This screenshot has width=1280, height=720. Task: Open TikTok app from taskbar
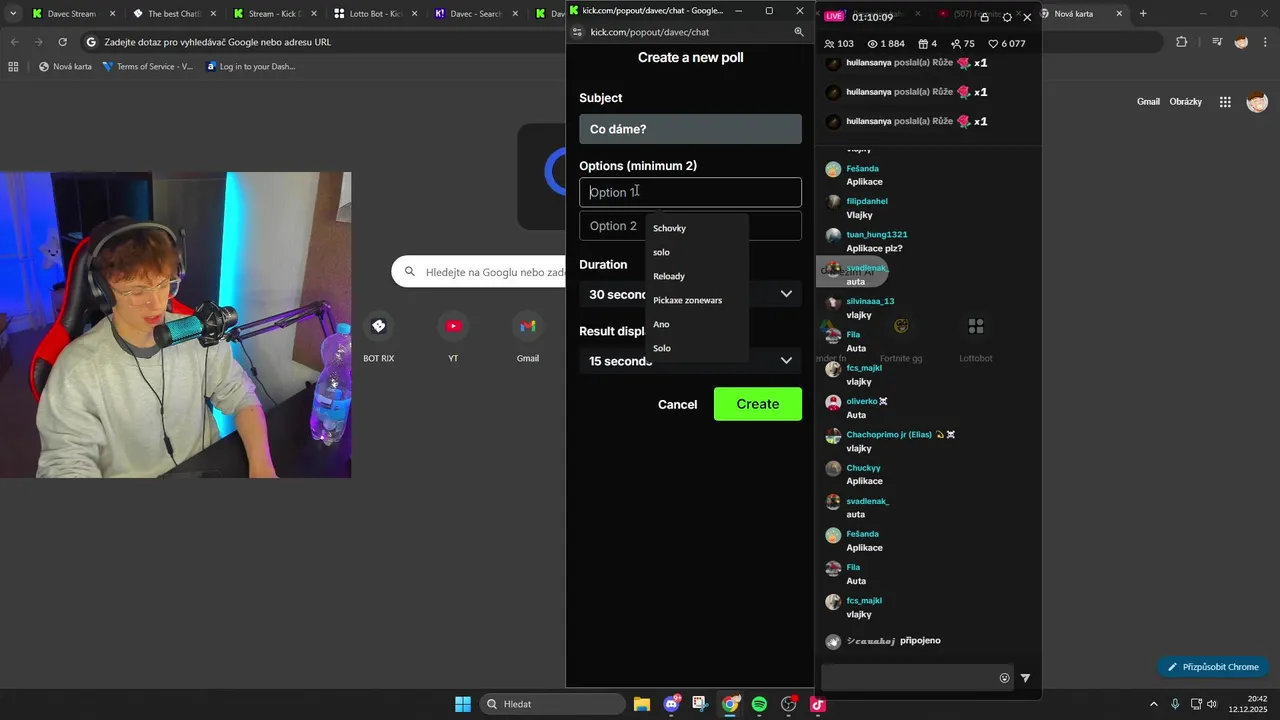tap(817, 704)
